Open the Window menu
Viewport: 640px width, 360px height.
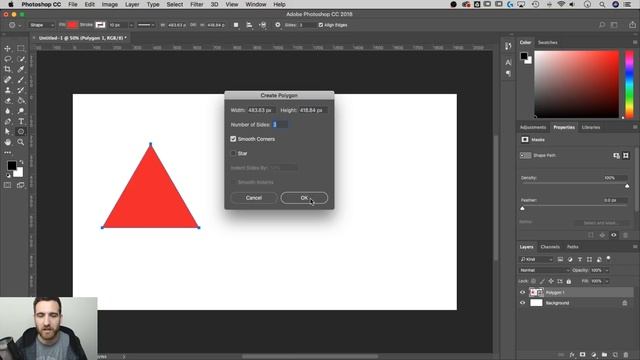pyautogui.click(x=256, y=4)
